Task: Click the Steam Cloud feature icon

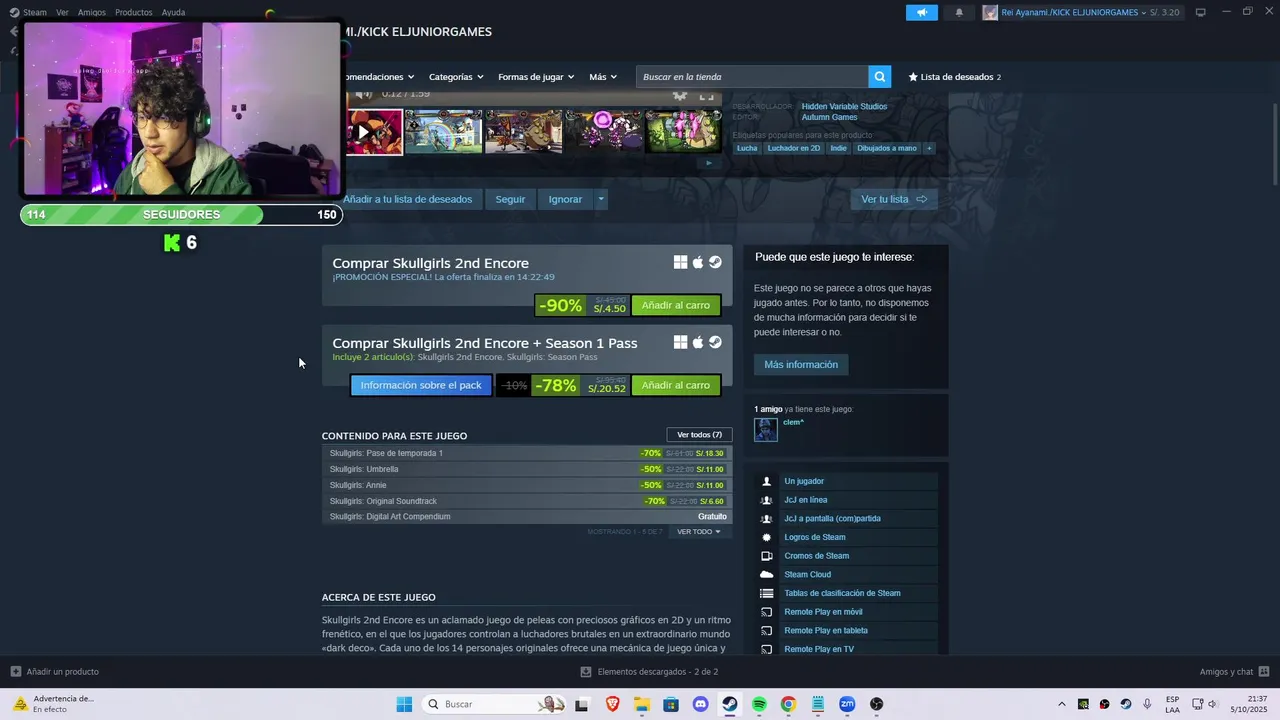Action: 767,574
